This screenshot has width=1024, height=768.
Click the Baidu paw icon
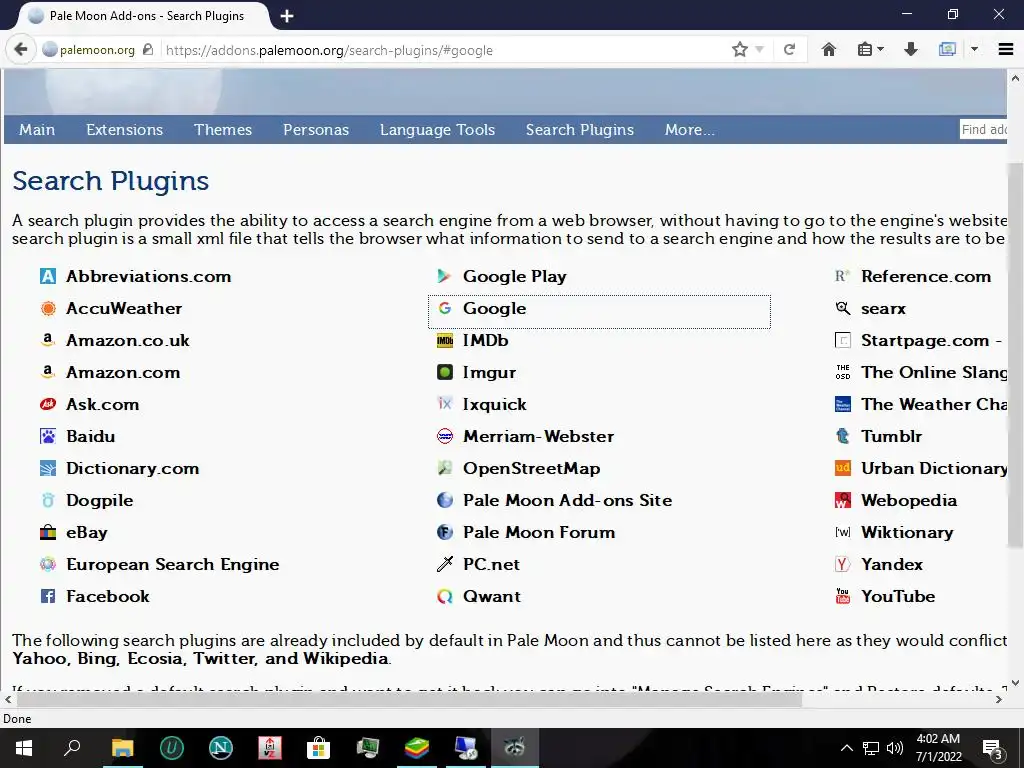48,436
